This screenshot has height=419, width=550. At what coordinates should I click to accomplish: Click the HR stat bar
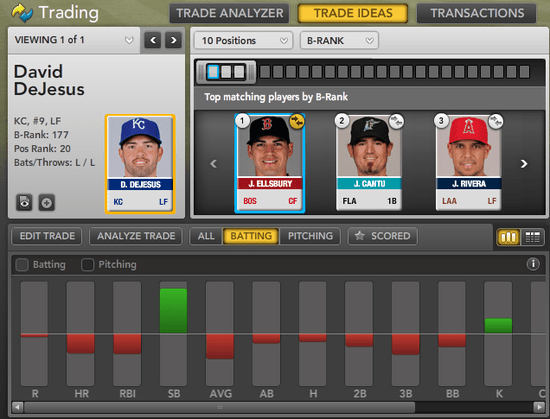pyautogui.click(x=81, y=344)
